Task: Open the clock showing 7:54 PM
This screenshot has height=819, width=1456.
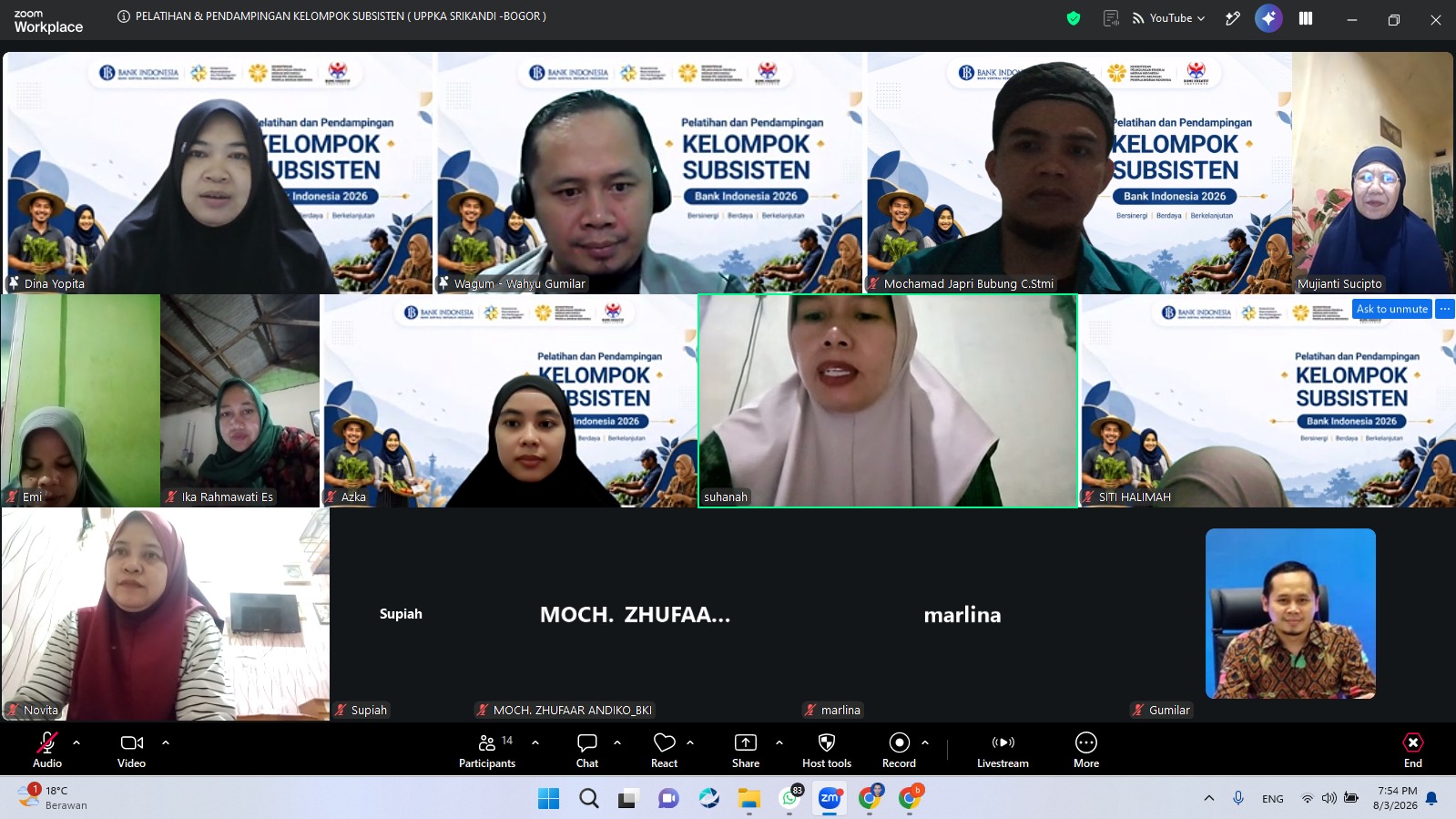Action: point(1395,798)
